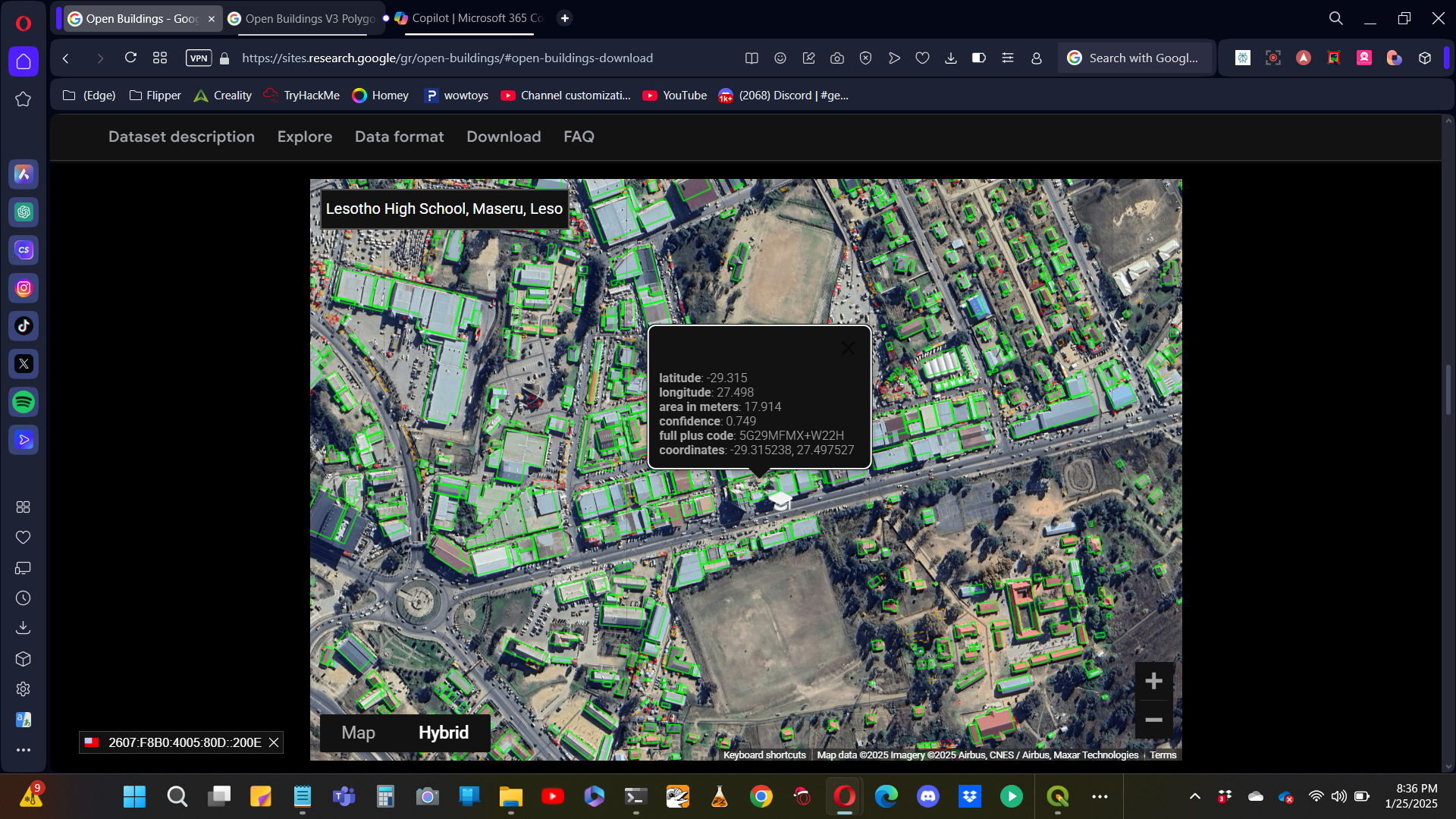1456x819 pixels.
Task: Open the FAQ link
Action: click(579, 137)
